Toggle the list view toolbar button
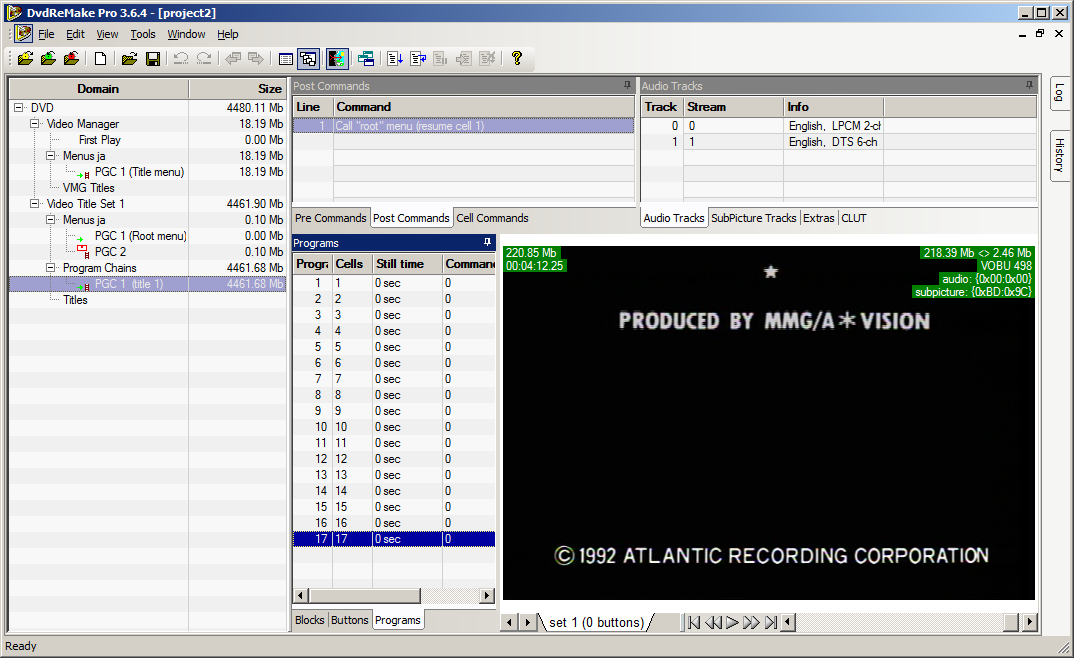Image resolution: width=1074 pixels, height=658 pixels. [x=286, y=59]
